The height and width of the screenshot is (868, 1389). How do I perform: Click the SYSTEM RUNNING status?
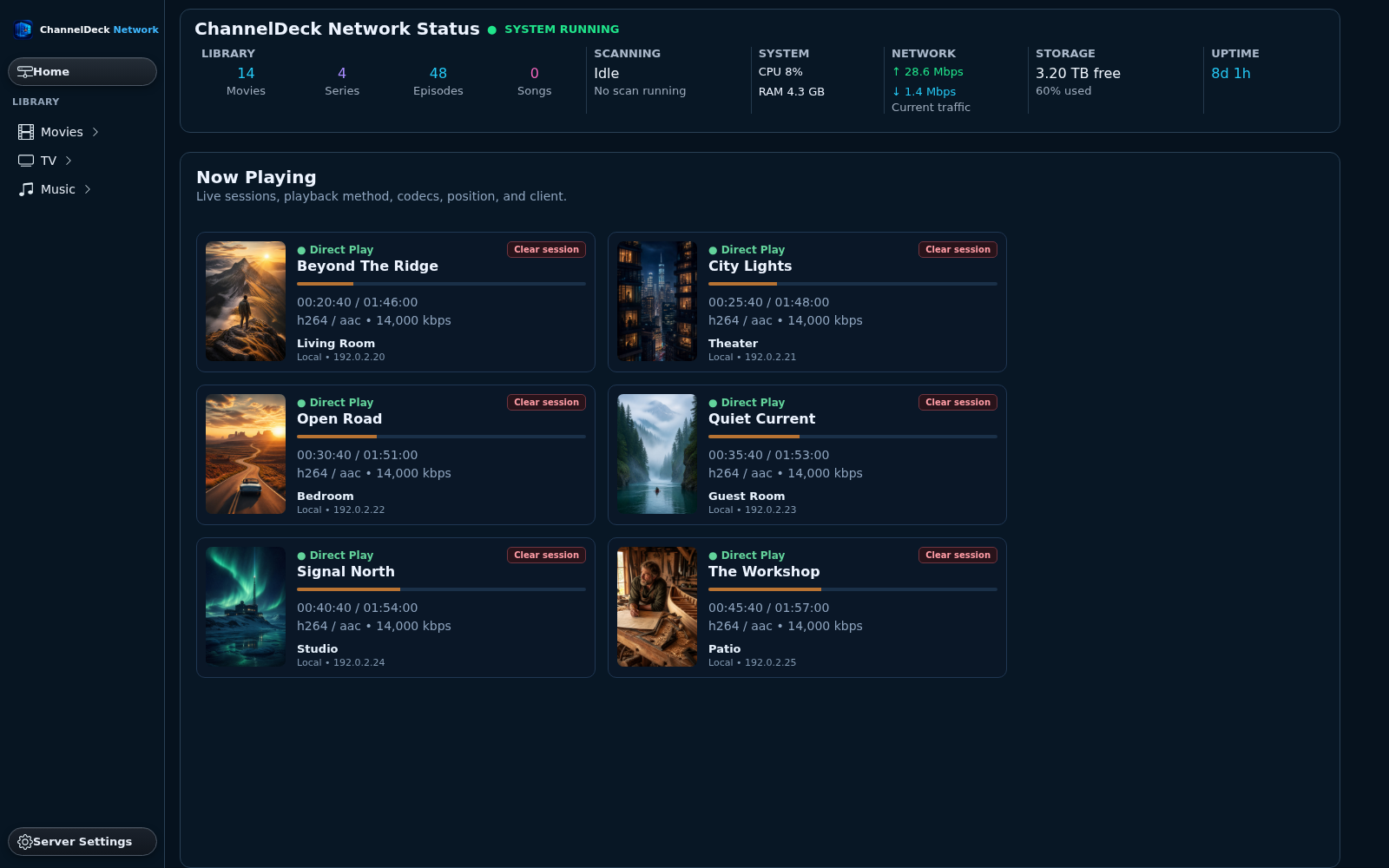pos(562,30)
